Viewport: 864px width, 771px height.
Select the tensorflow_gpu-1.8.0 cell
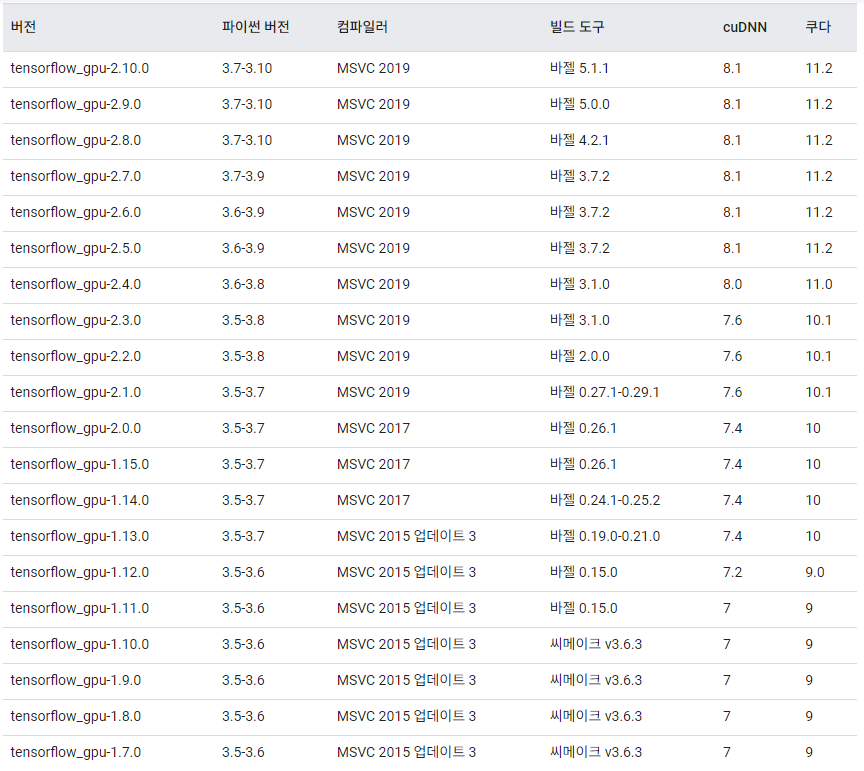pyautogui.click(x=76, y=716)
